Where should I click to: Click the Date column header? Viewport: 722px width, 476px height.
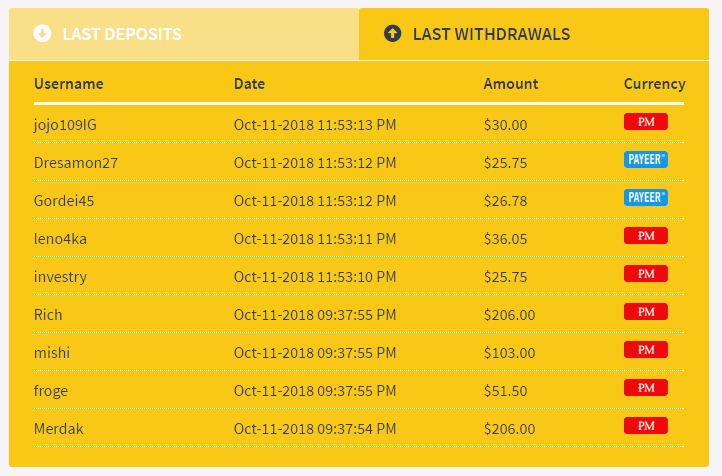click(x=249, y=84)
